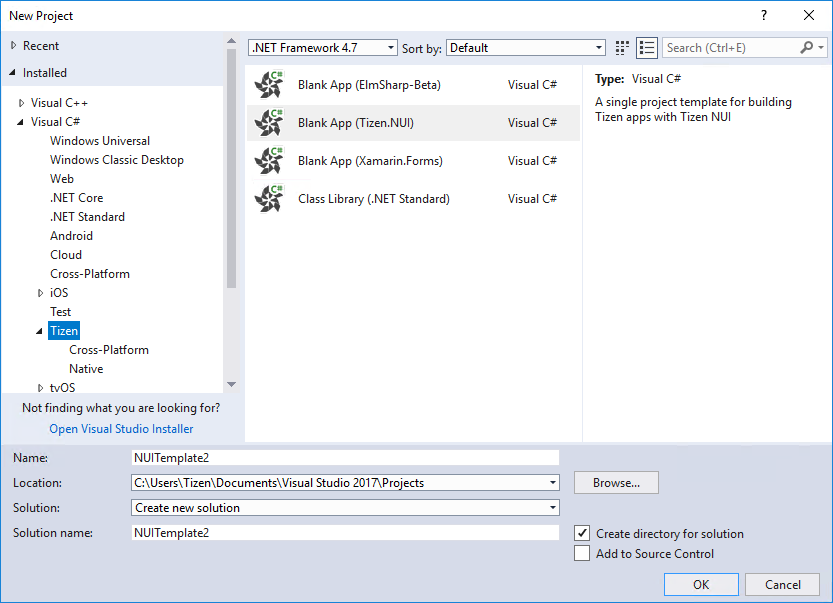Expand the iOS tree node

(x=41, y=292)
